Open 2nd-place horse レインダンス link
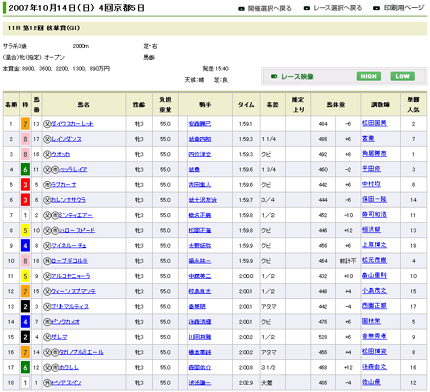The height and width of the screenshot is (392, 430). coord(66,139)
